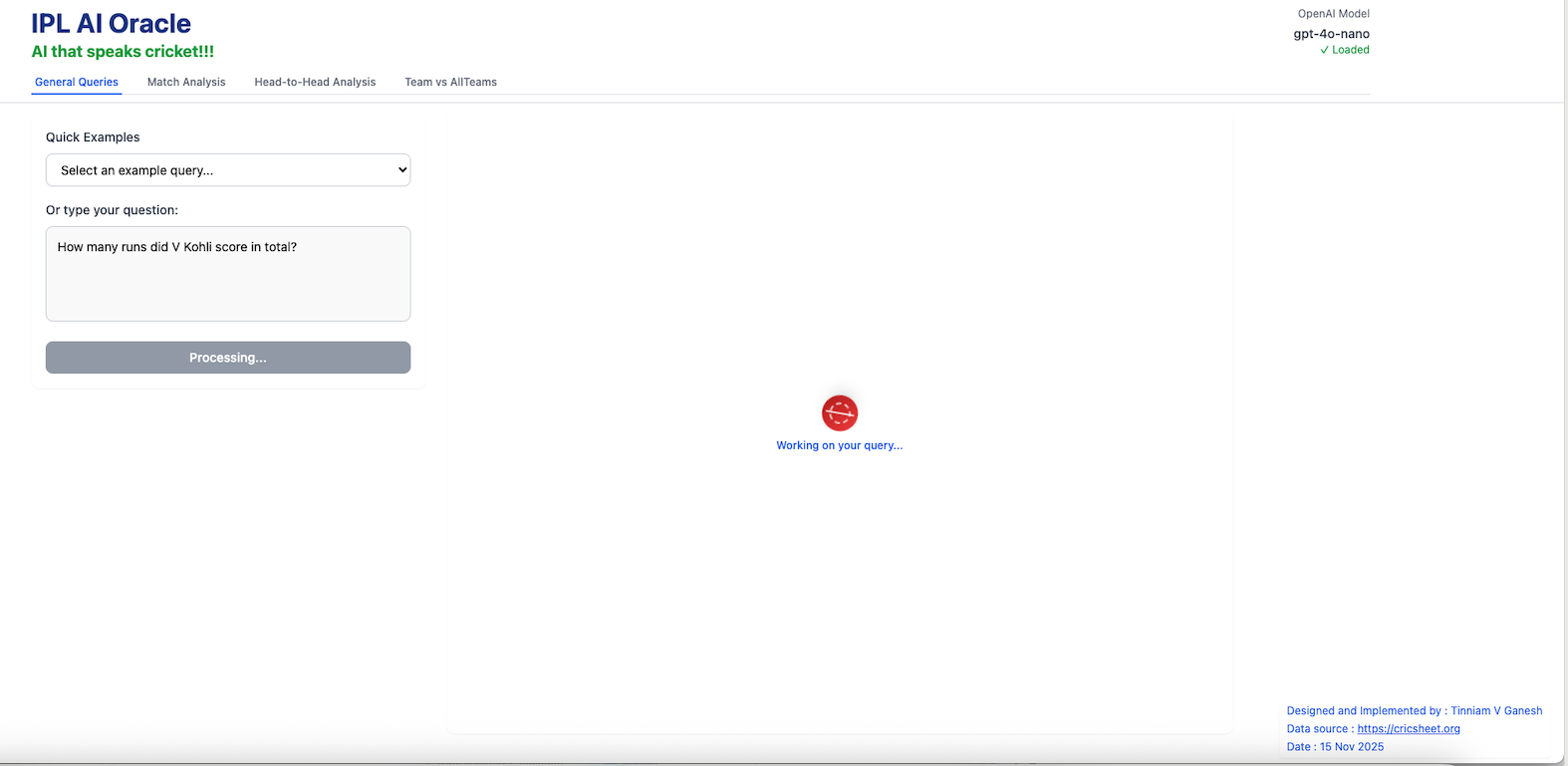The image size is (1568, 766).
Task: Click the IPL AI Oracle title heading
Action: 111,23
